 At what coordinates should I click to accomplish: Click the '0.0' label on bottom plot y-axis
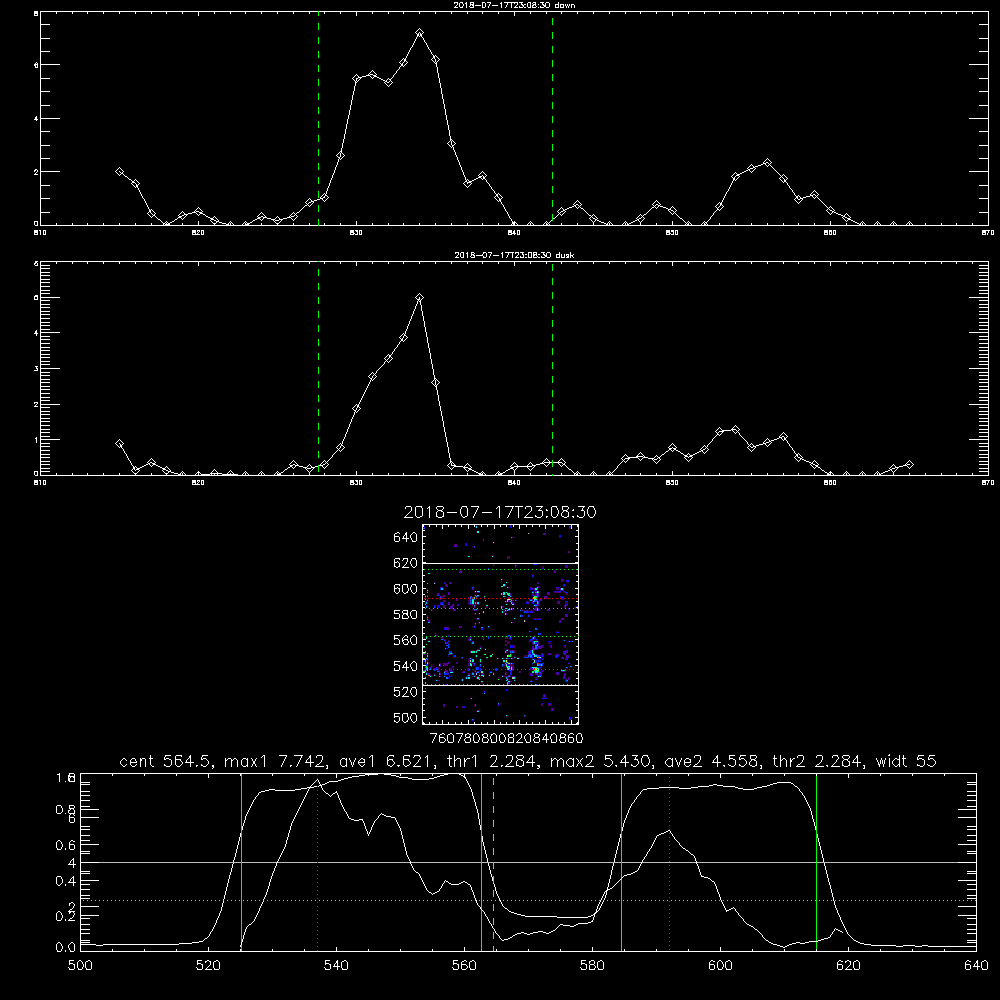point(65,947)
